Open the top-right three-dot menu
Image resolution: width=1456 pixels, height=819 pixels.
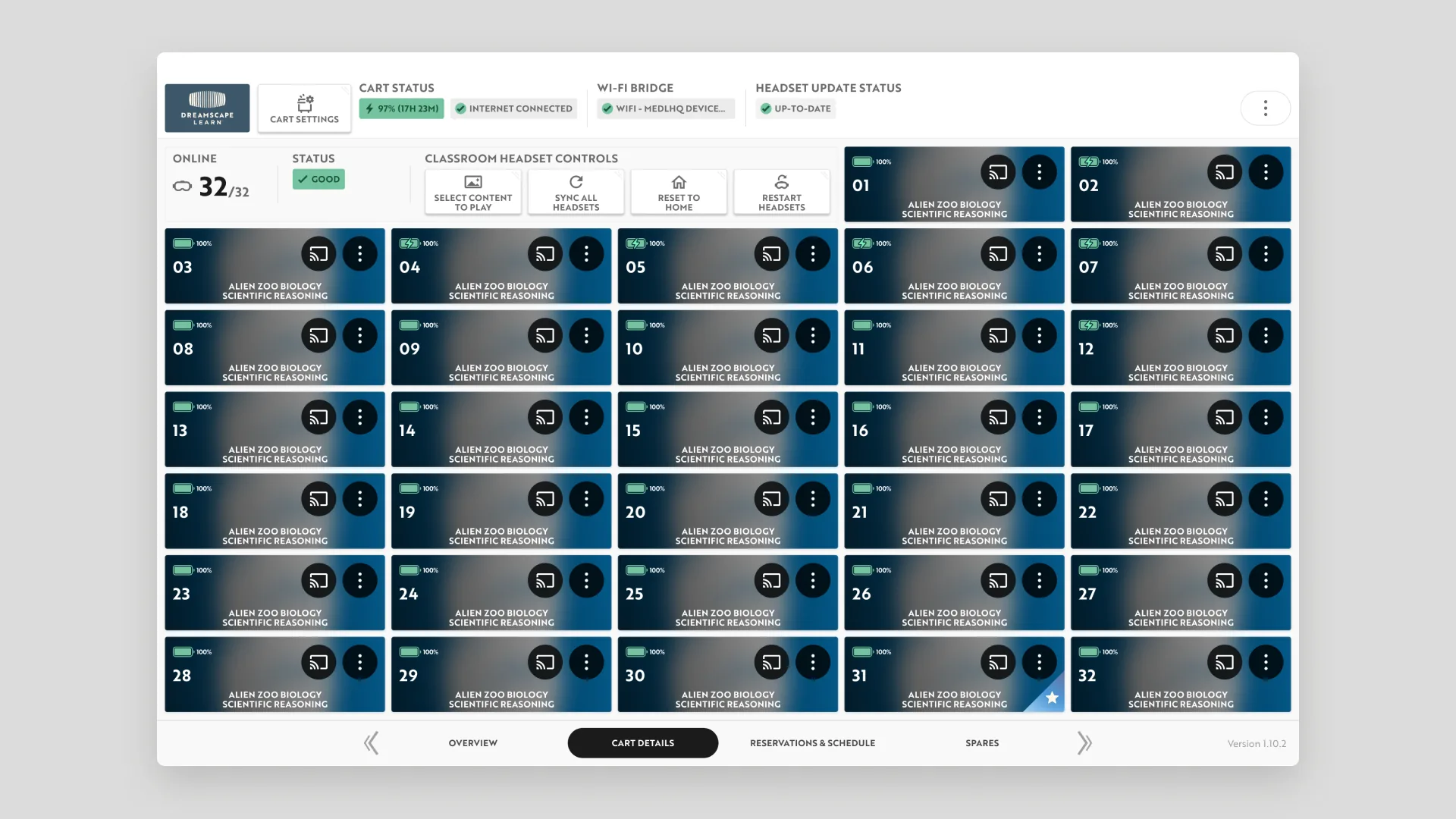click(x=1265, y=108)
